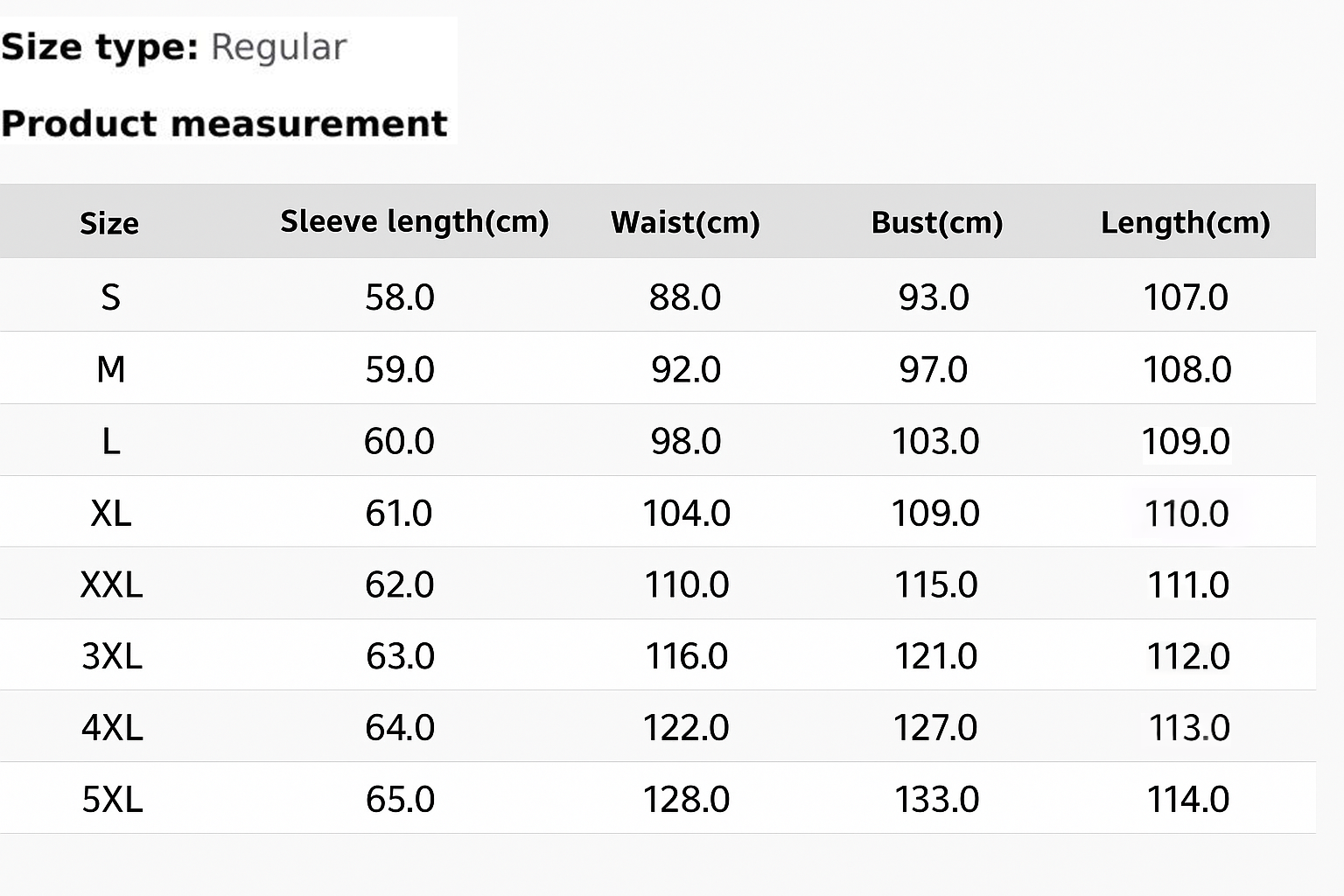Click the Product measurement heading

[225, 123]
